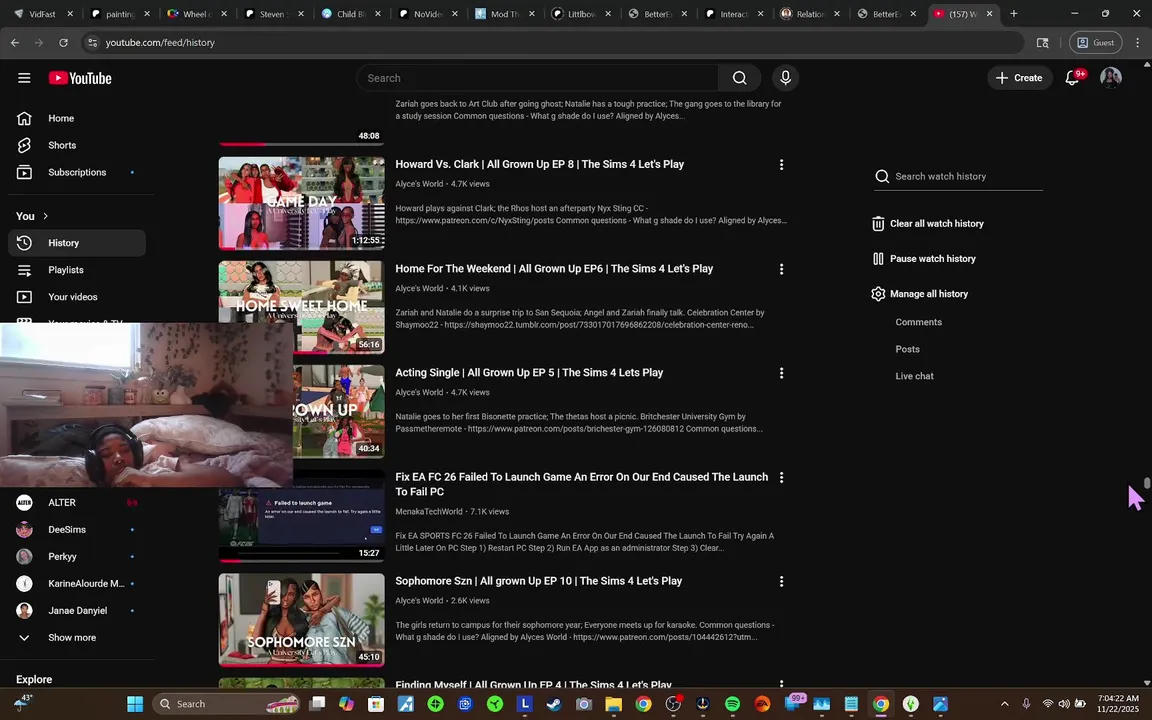This screenshot has width=1152, height=720.
Task: Open the notifications bell
Action: 1073,78
